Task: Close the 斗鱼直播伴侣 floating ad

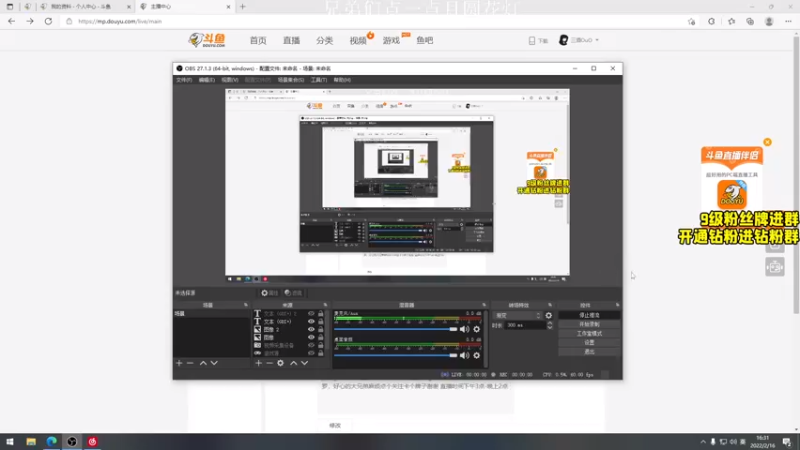Action: pos(767,142)
